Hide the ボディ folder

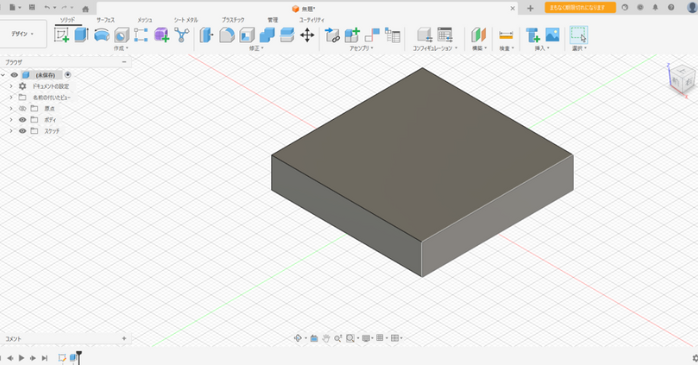(x=22, y=120)
